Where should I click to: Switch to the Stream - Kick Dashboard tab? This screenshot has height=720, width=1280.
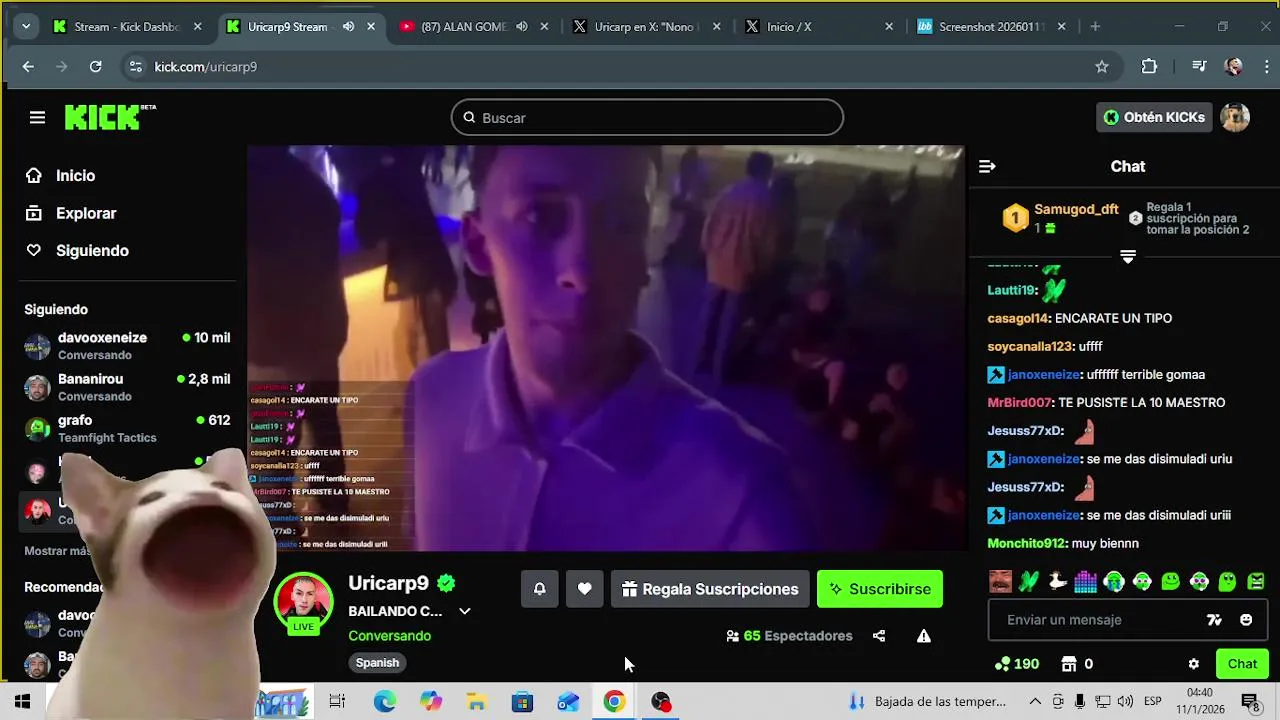127,27
